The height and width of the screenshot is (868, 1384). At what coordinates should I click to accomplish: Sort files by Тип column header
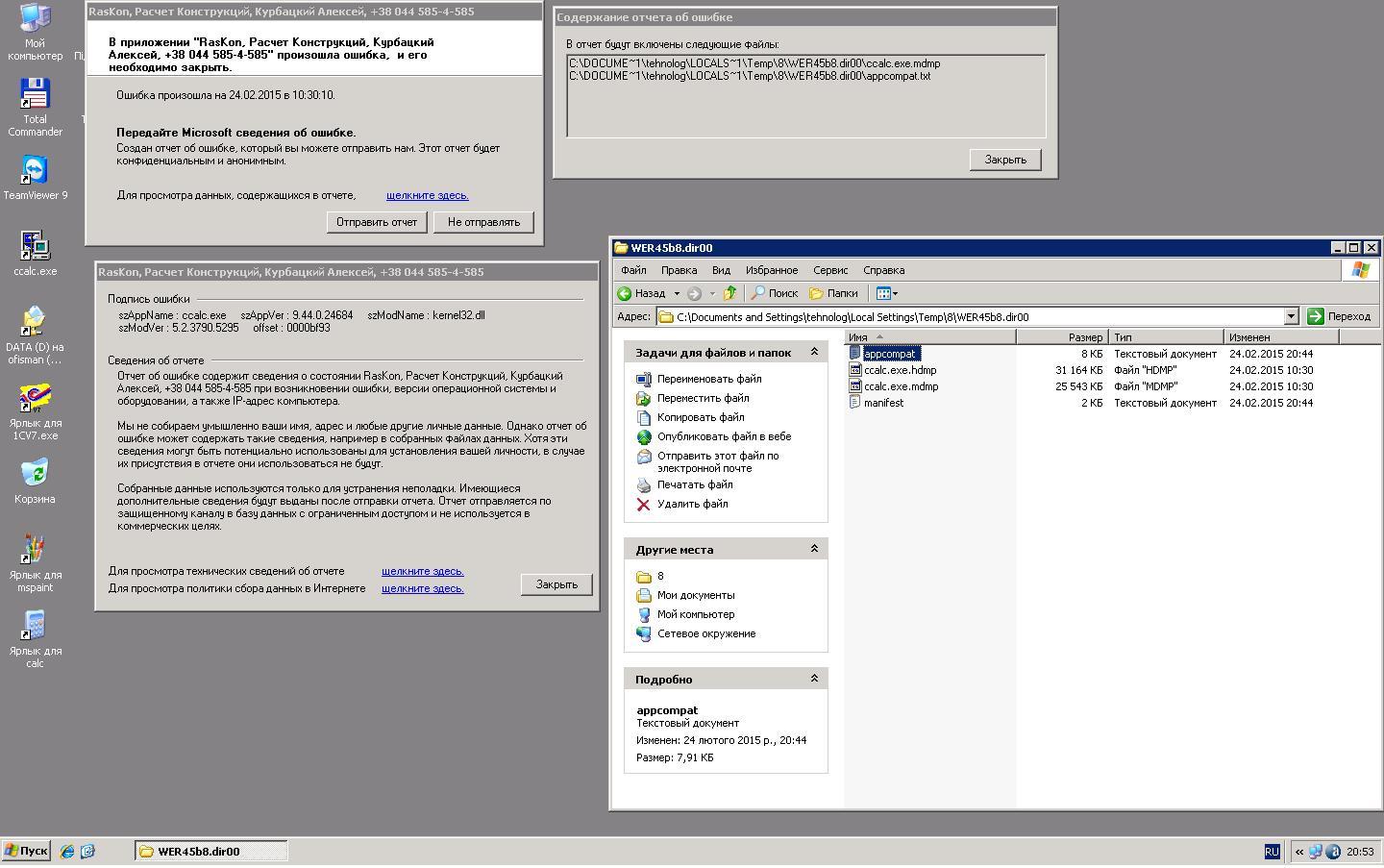coord(1166,337)
